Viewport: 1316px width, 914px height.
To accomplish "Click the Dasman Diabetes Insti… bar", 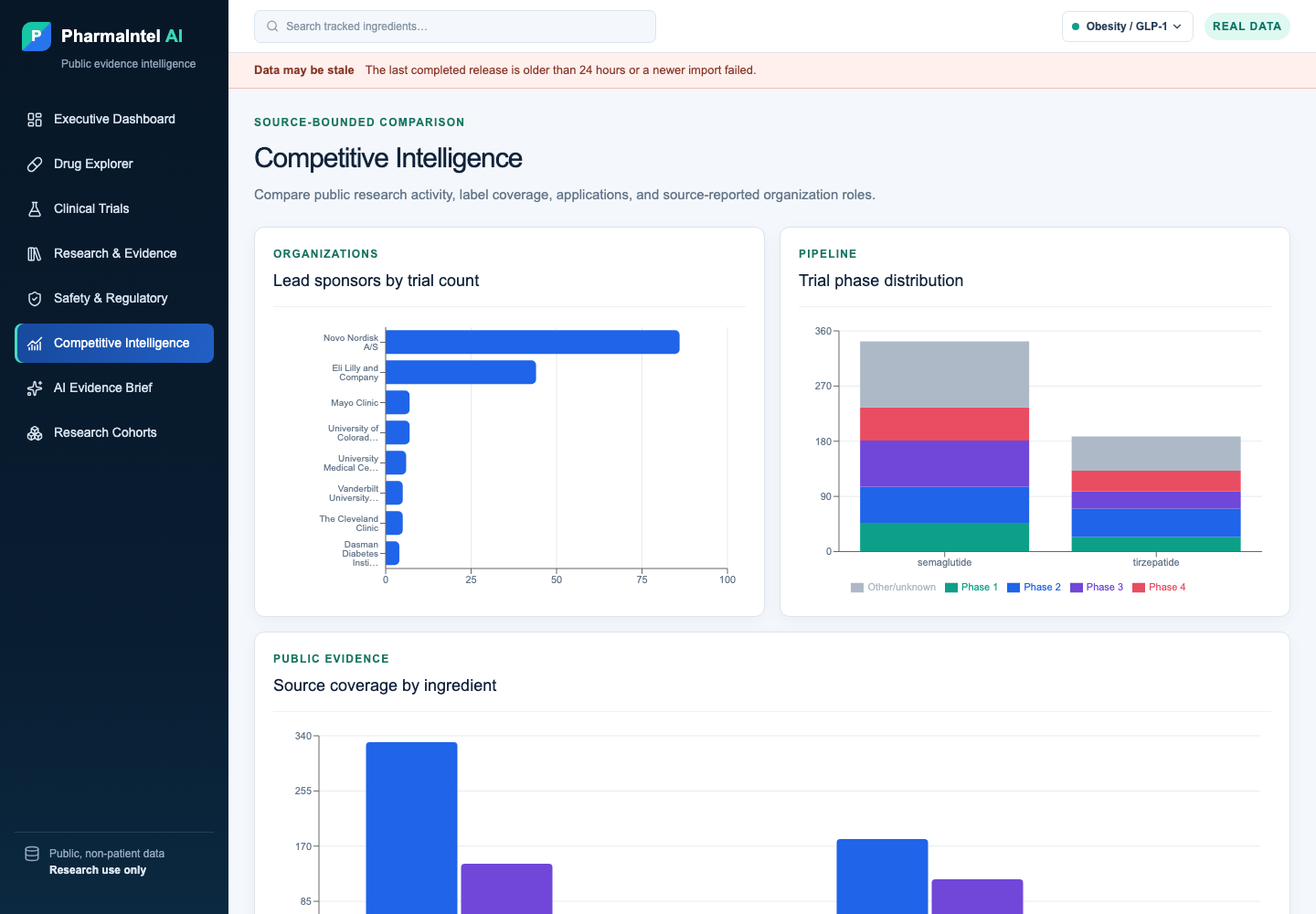I will click(392, 553).
